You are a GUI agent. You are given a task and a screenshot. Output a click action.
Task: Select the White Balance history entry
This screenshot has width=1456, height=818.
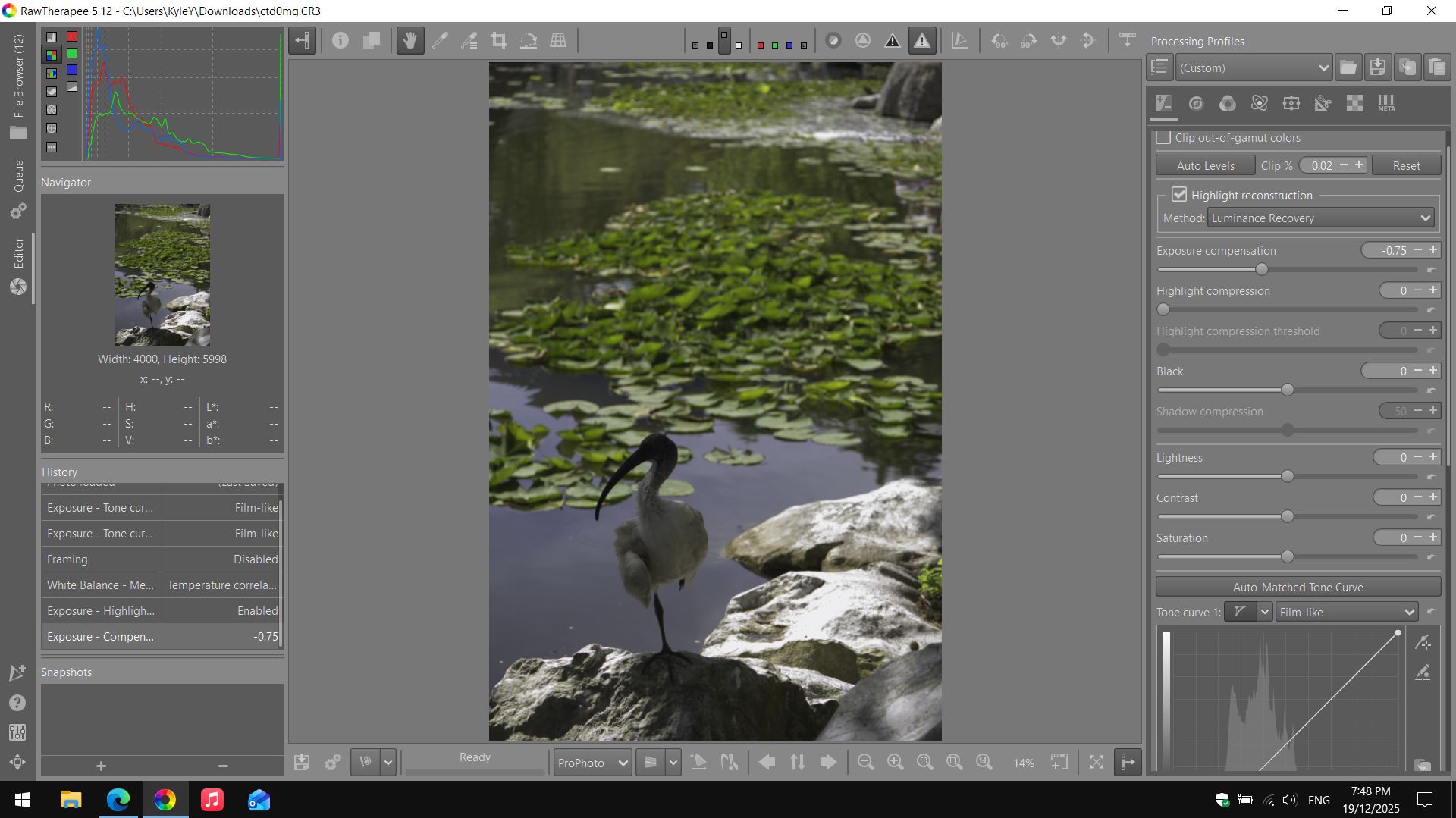pyautogui.click(x=162, y=585)
